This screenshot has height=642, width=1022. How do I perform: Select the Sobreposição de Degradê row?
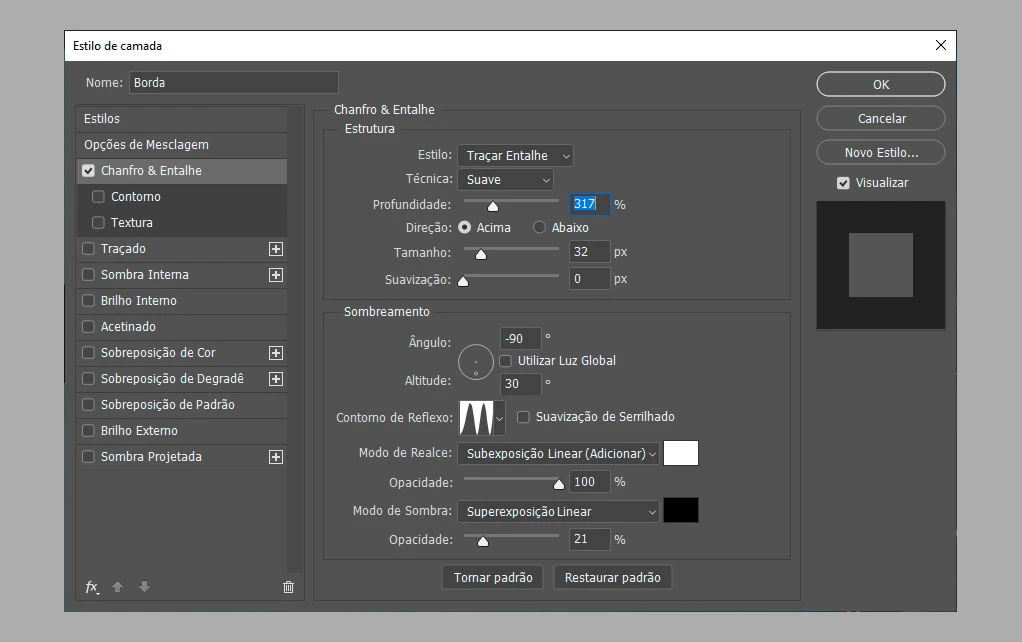click(182, 379)
